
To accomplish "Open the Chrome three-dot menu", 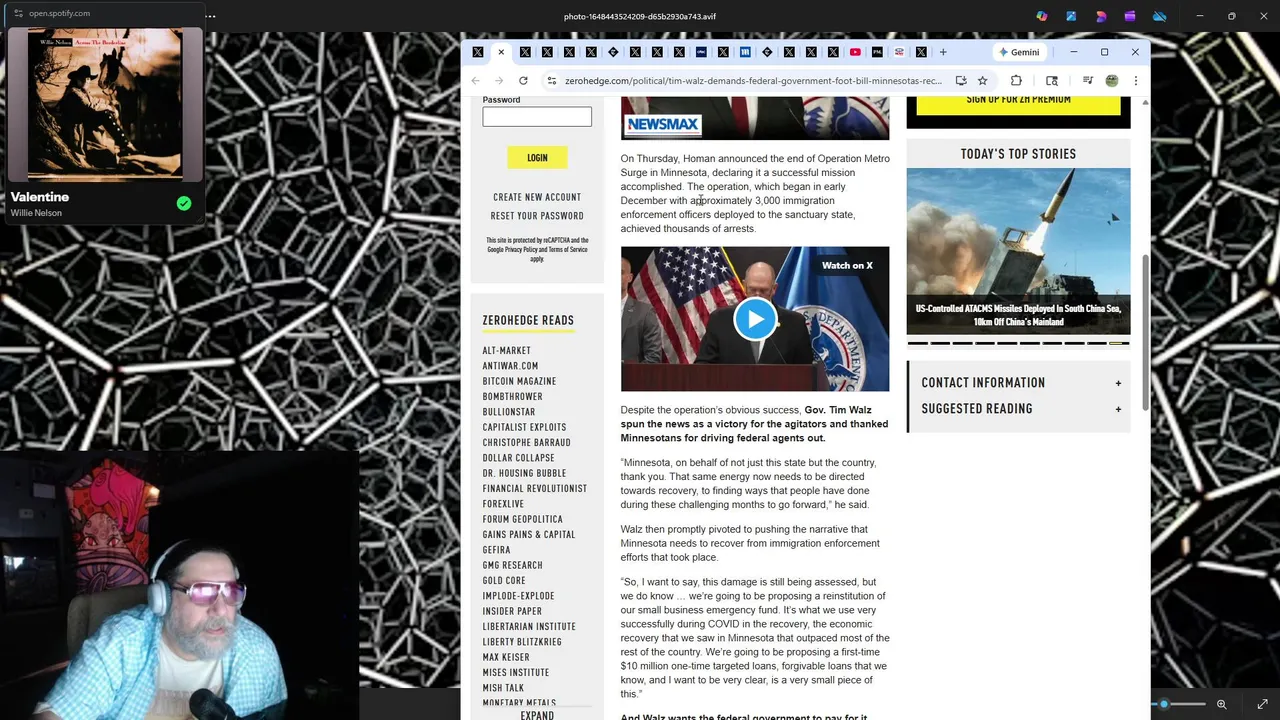I will [x=1135, y=81].
